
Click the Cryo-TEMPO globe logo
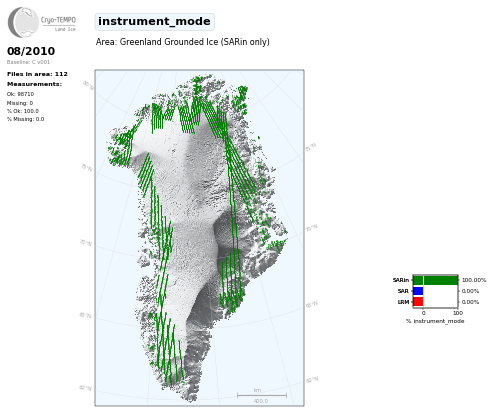pos(23,22)
